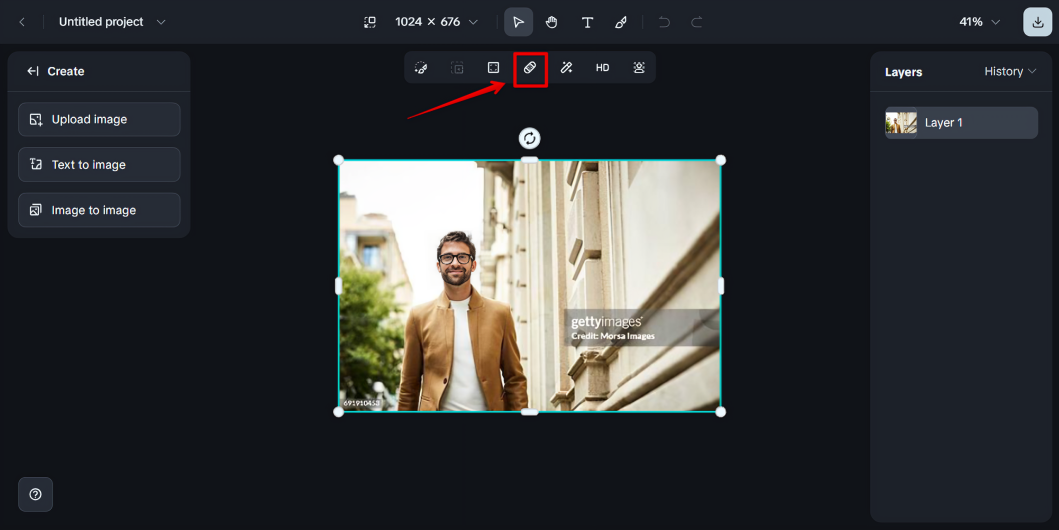Expand the History dropdown
Screen dimensions: 1059x530
point(1010,71)
